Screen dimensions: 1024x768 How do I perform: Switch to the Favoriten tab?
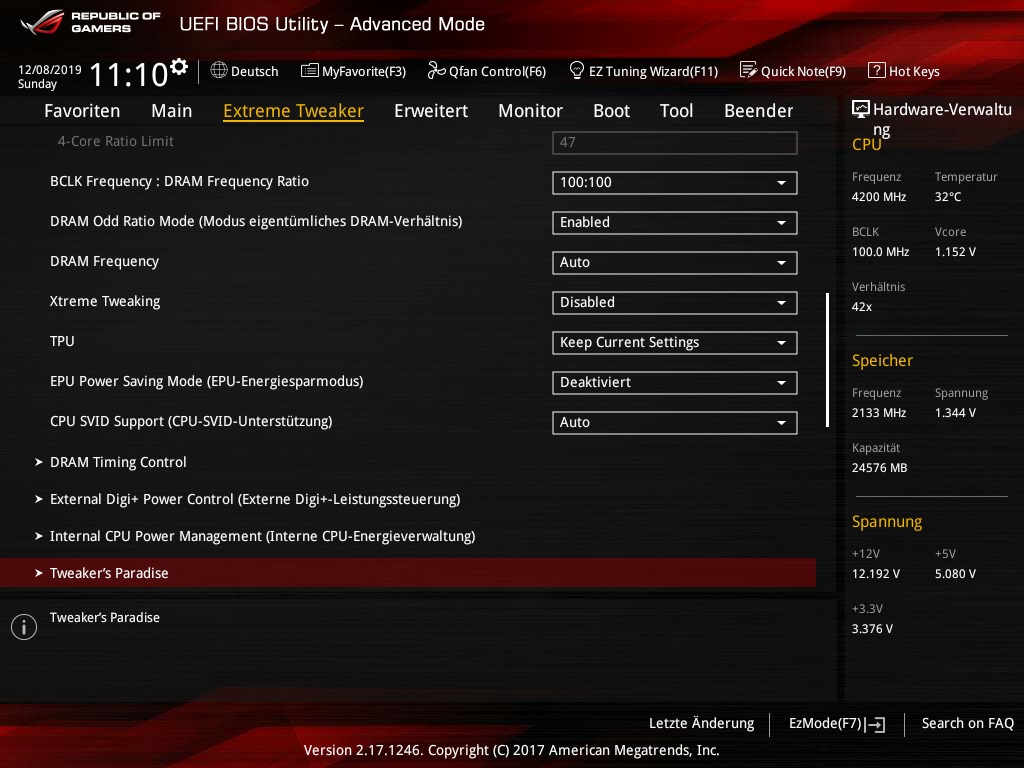82,111
